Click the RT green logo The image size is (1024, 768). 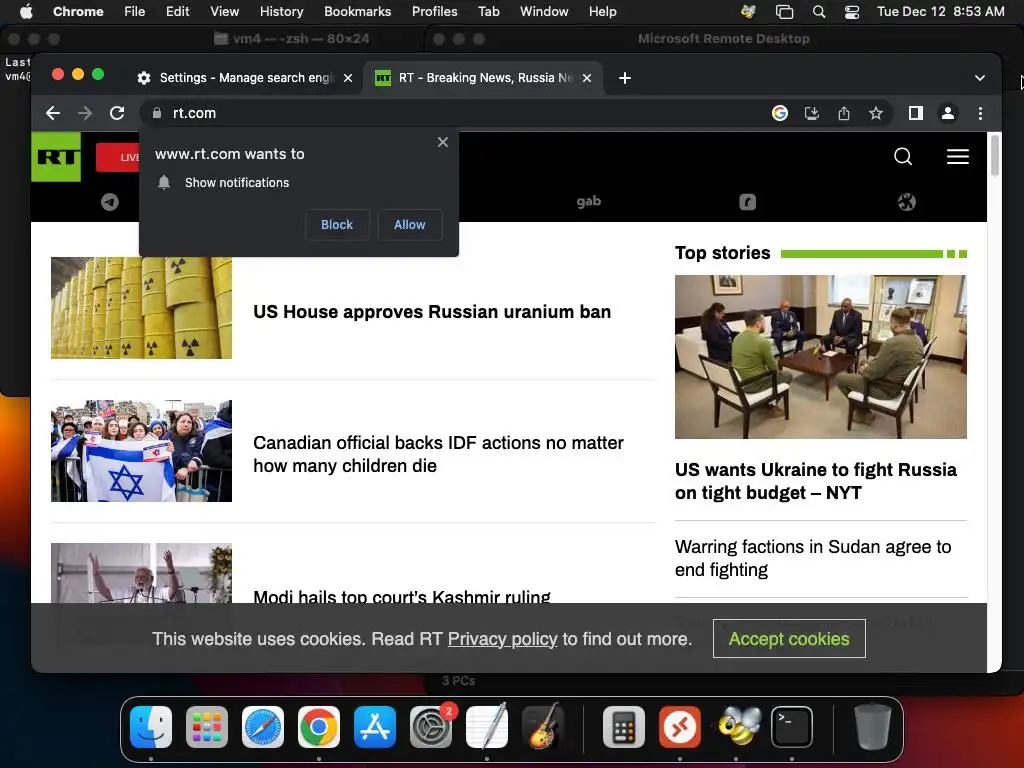click(56, 157)
